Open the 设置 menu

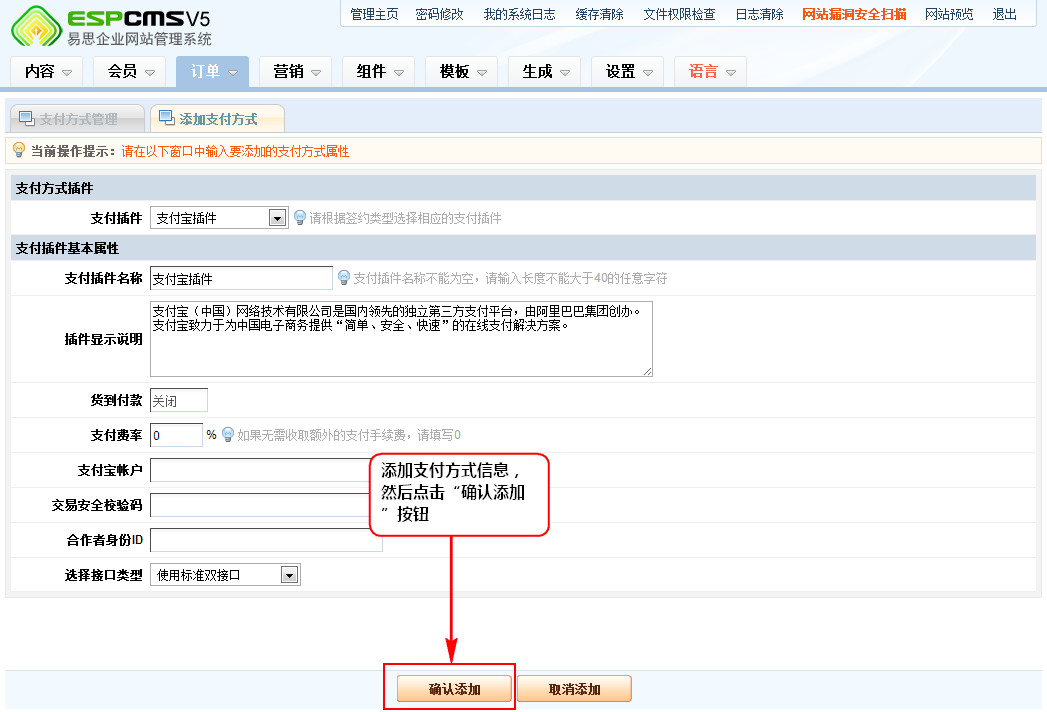coord(628,71)
